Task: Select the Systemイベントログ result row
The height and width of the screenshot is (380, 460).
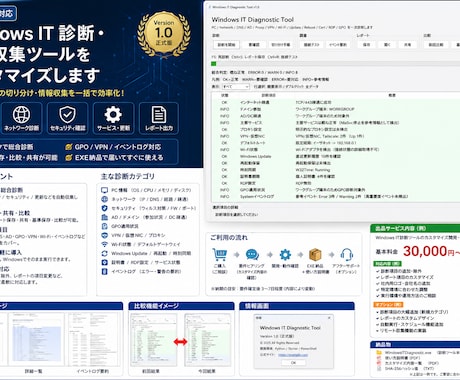Action: coord(336,197)
